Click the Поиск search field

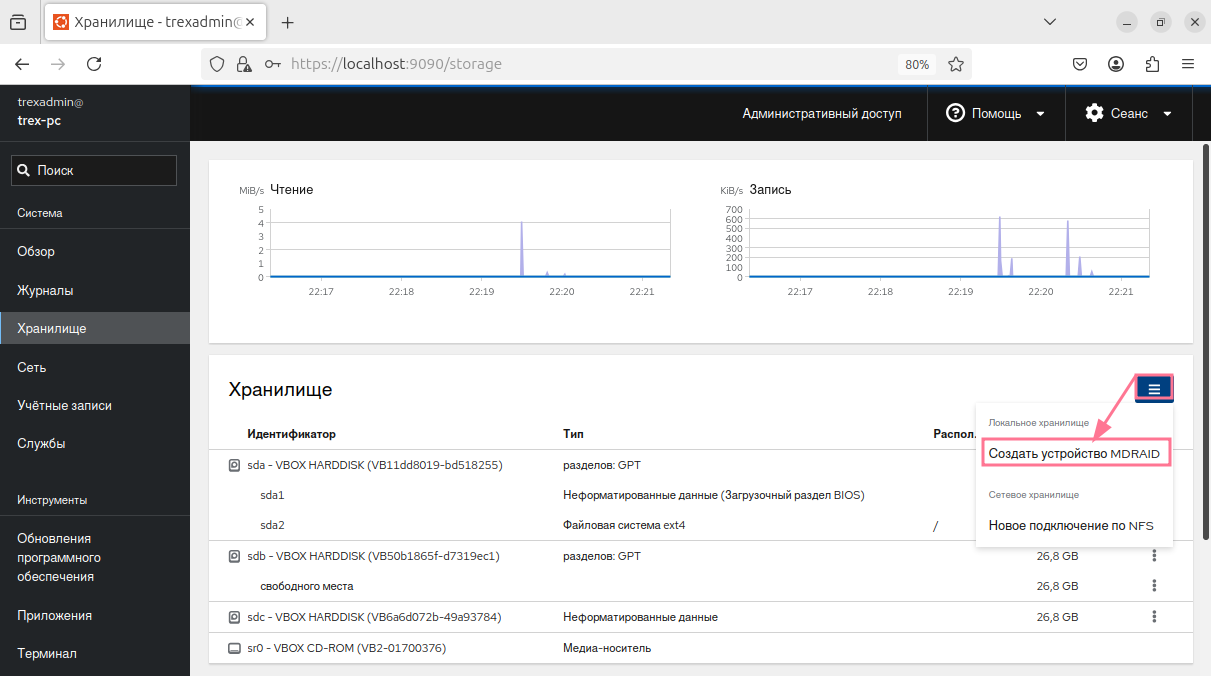coord(94,170)
